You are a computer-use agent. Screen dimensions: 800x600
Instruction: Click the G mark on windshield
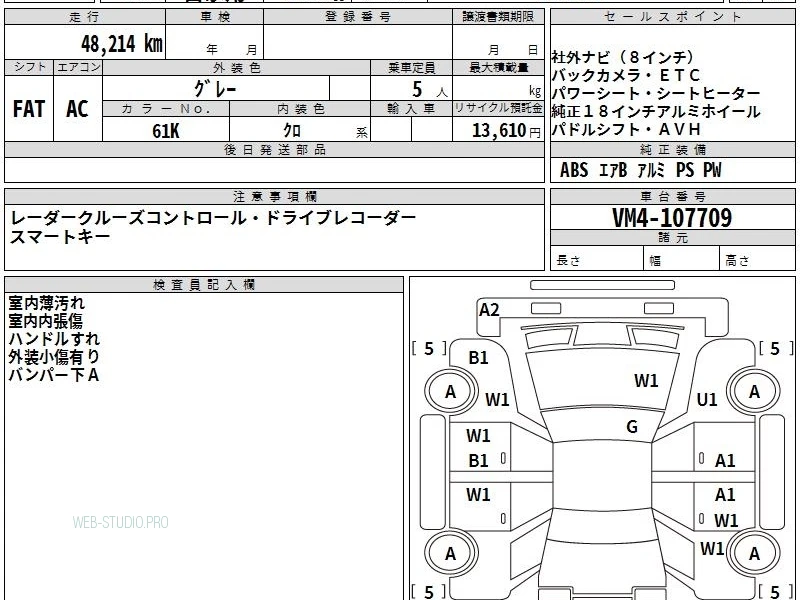pos(632,427)
